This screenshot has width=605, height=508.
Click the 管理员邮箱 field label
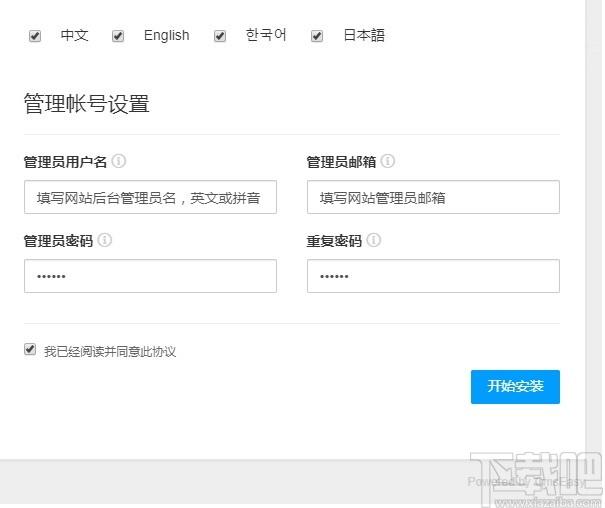[x=341, y=161]
